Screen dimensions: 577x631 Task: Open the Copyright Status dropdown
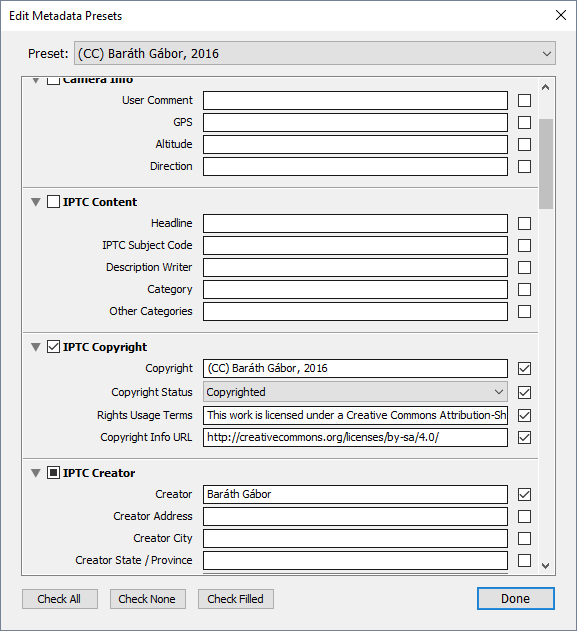coord(355,392)
